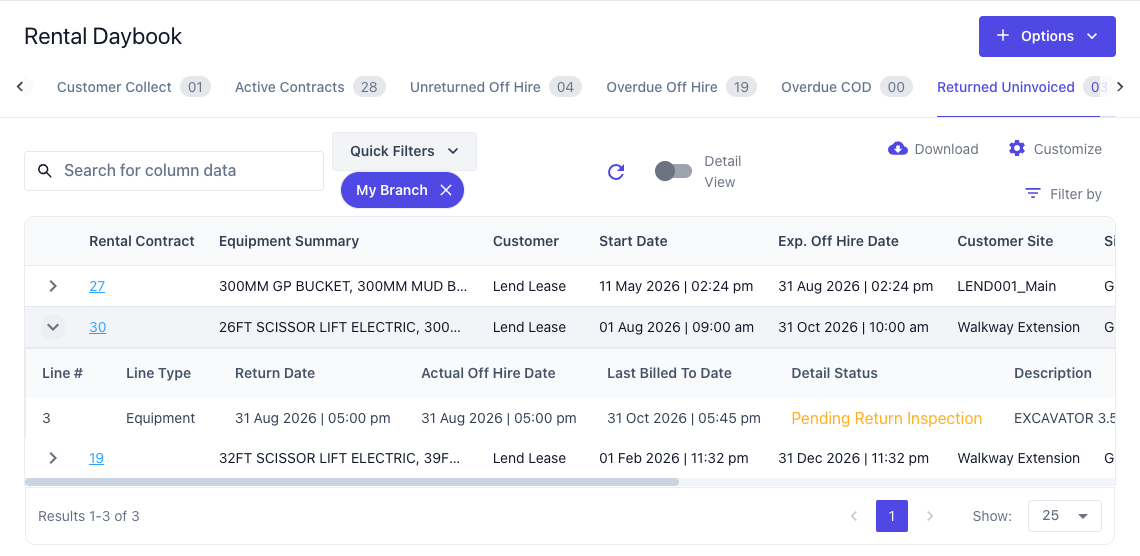Click the EXCAVATOR description cell
This screenshot has width=1140, height=556.
click(1064, 419)
